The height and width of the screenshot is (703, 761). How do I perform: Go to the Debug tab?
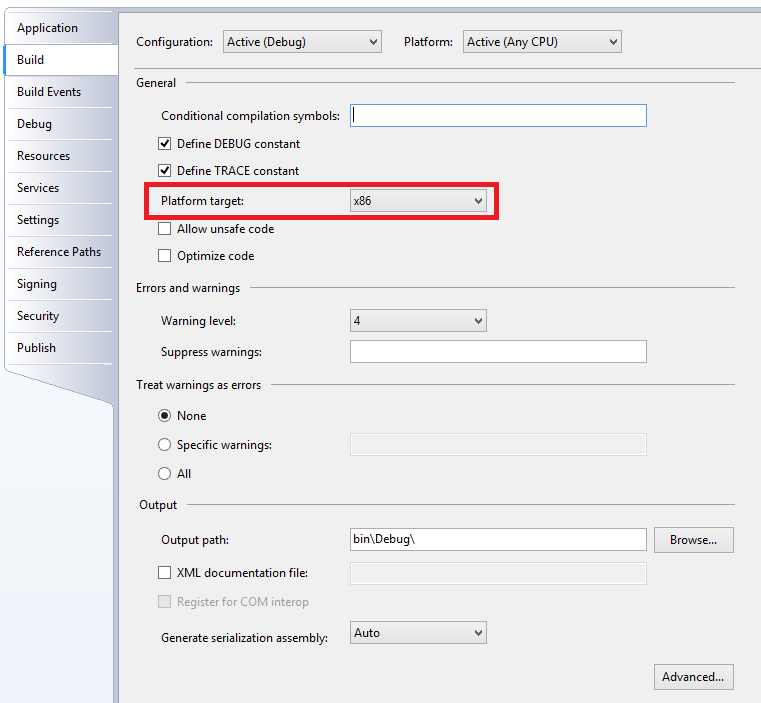pyautogui.click(x=34, y=124)
